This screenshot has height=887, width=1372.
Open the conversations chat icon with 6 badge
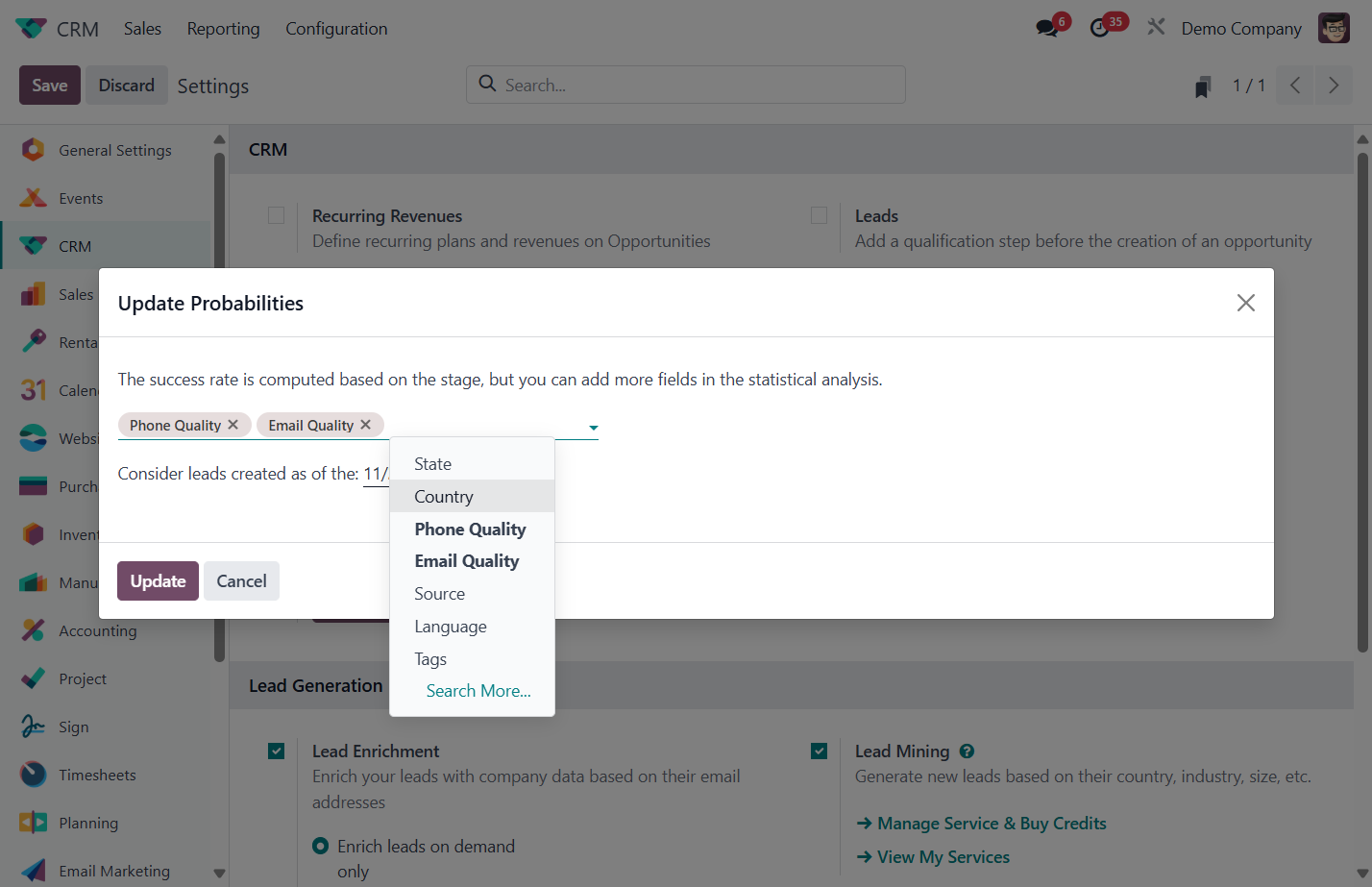[x=1047, y=28]
